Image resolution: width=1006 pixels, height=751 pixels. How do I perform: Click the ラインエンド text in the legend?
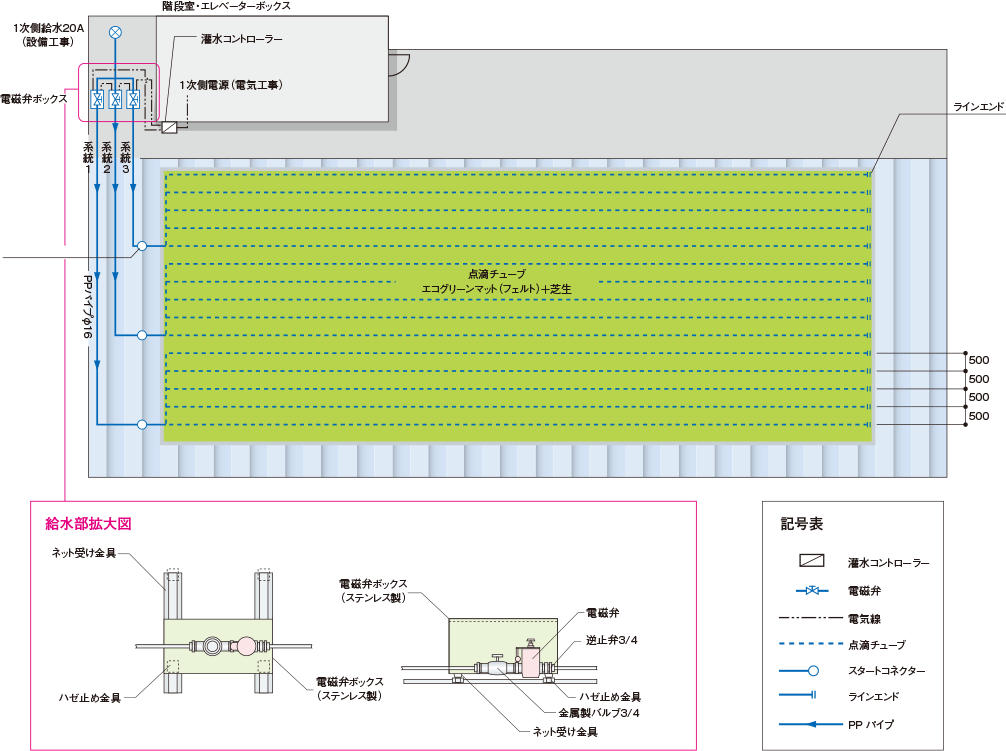pyautogui.click(x=873, y=696)
